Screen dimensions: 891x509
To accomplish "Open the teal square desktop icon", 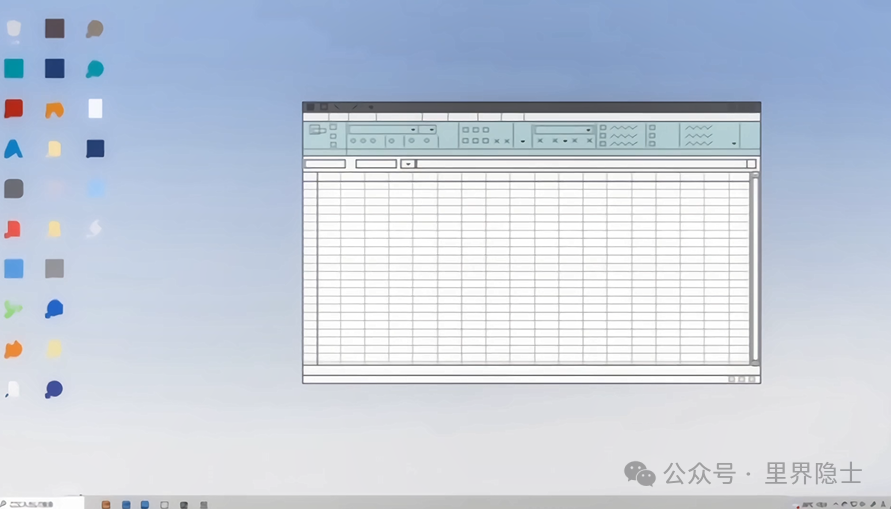I will coord(14,68).
